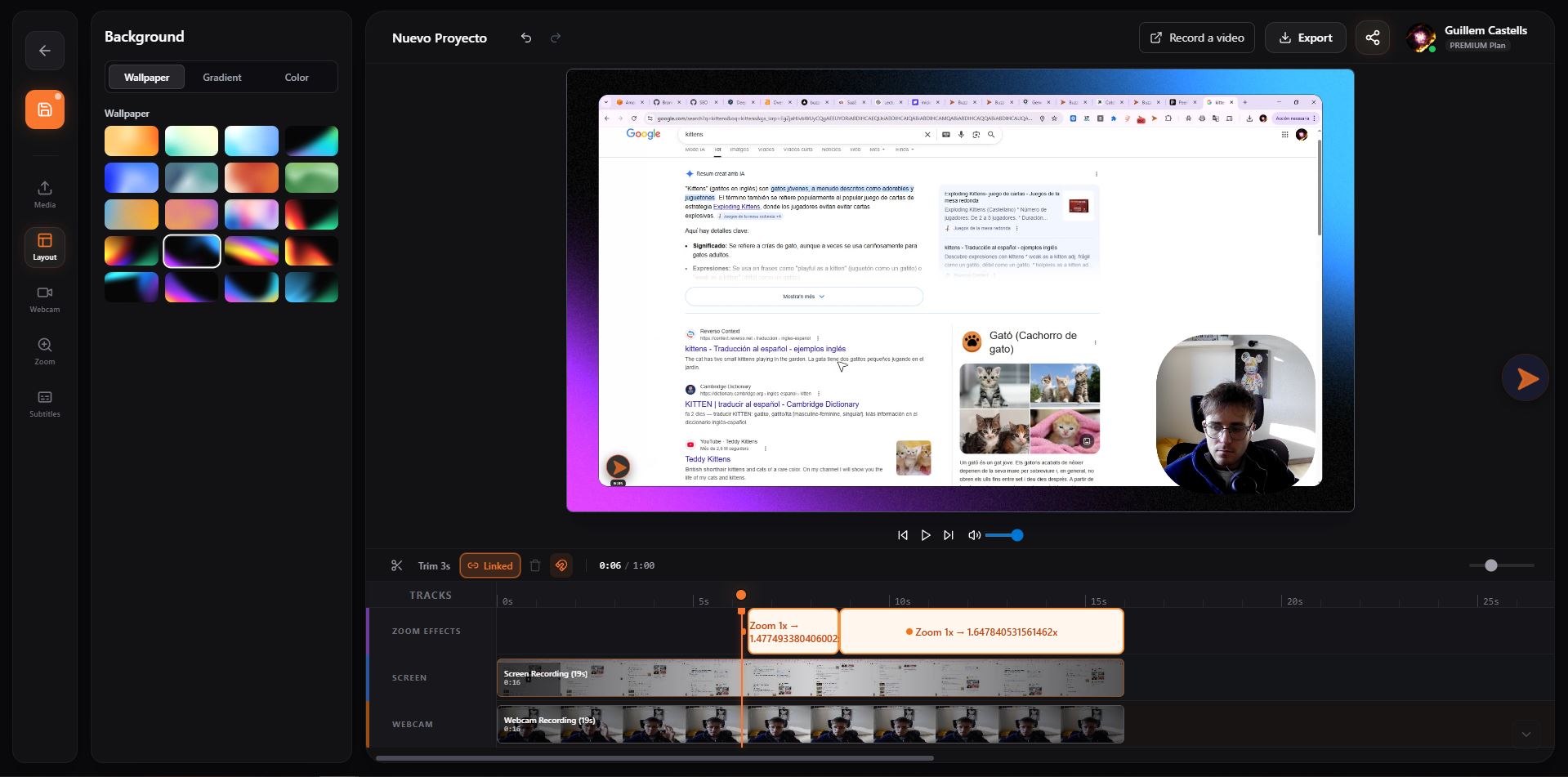Screen dimensions: 1568x777
Task: Click the Export button
Action: click(1305, 37)
